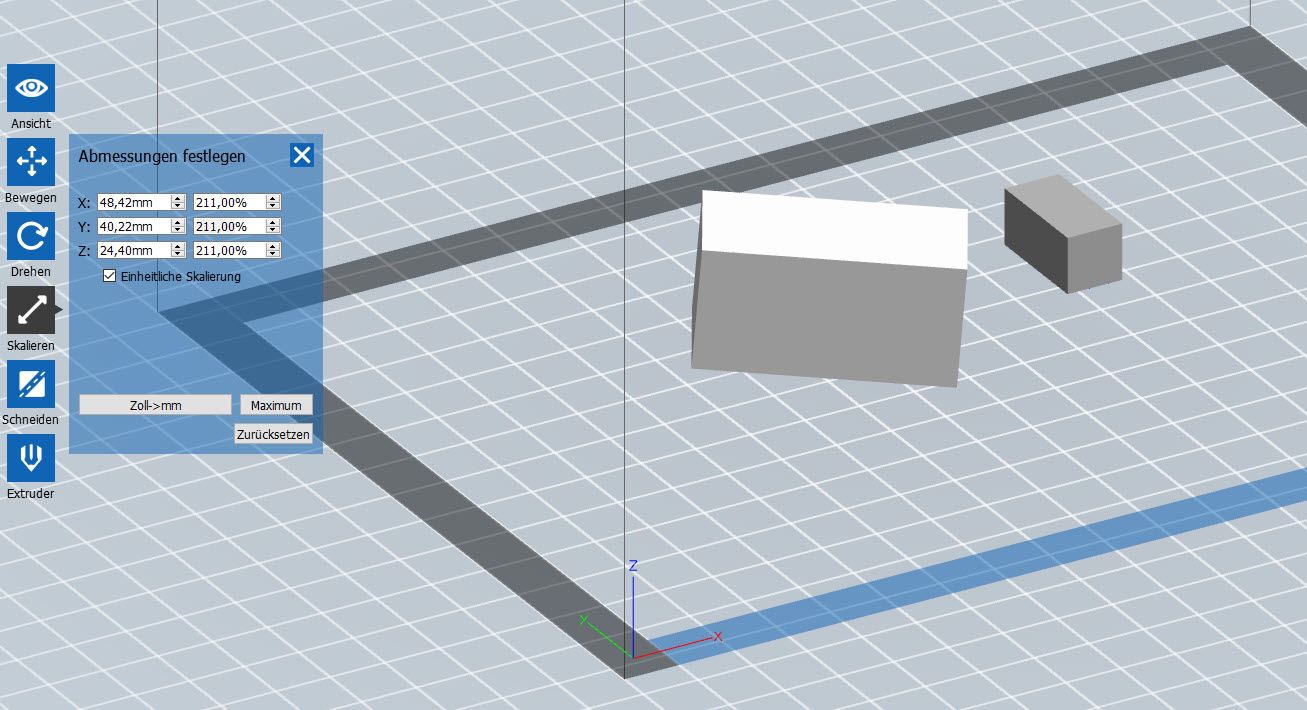Select the large gray box model

click(830, 290)
